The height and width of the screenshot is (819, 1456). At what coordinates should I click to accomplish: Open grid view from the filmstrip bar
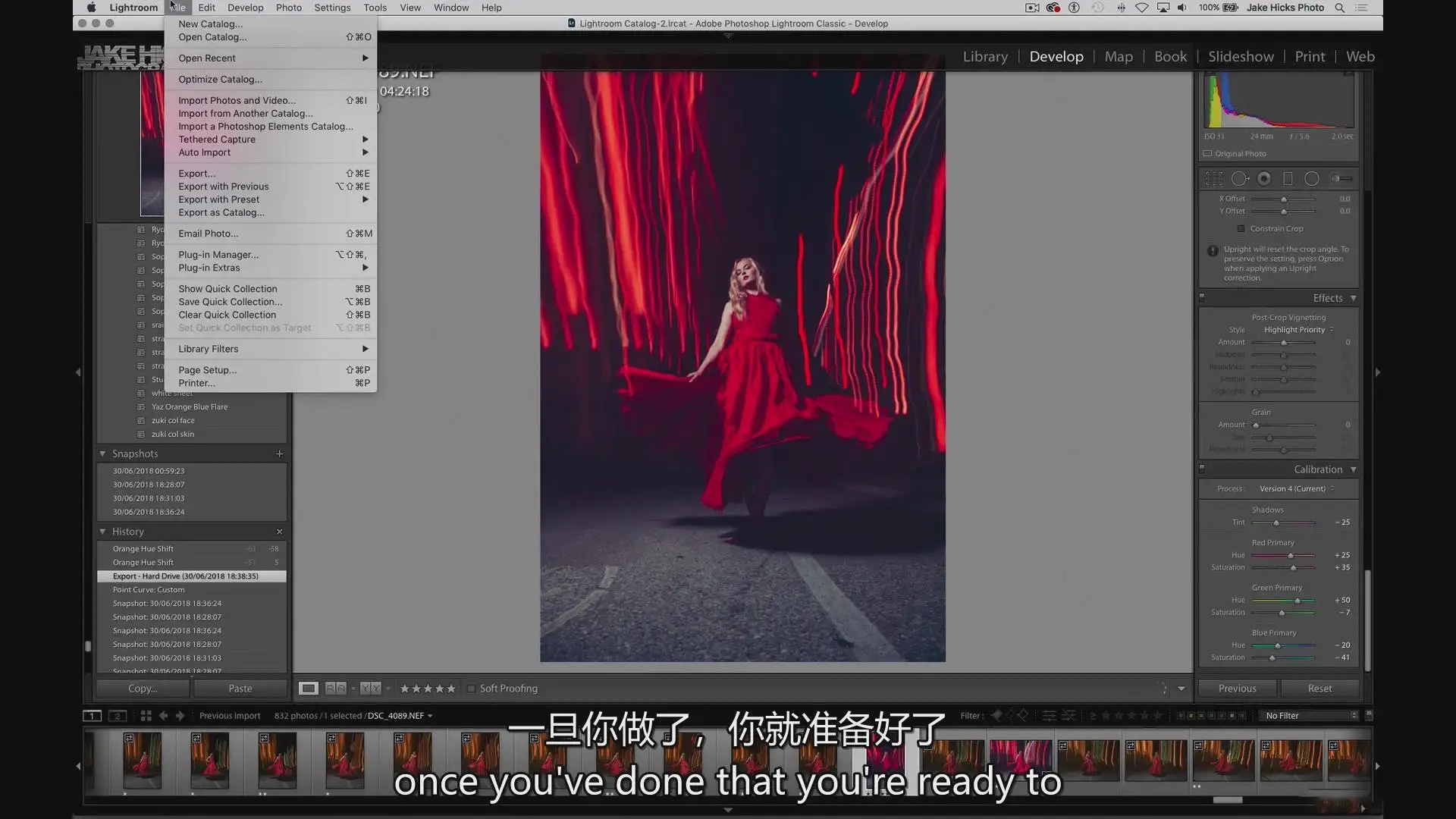pyautogui.click(x=146, y=716)
